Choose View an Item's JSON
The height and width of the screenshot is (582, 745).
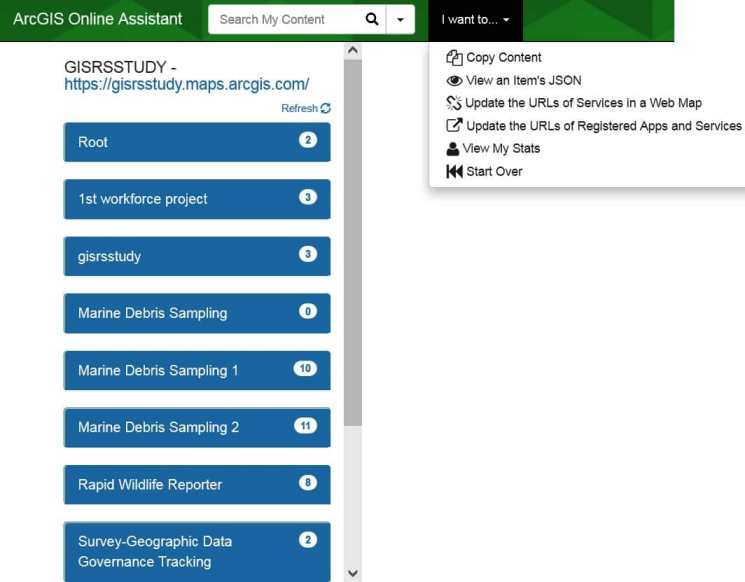[524, 80]
